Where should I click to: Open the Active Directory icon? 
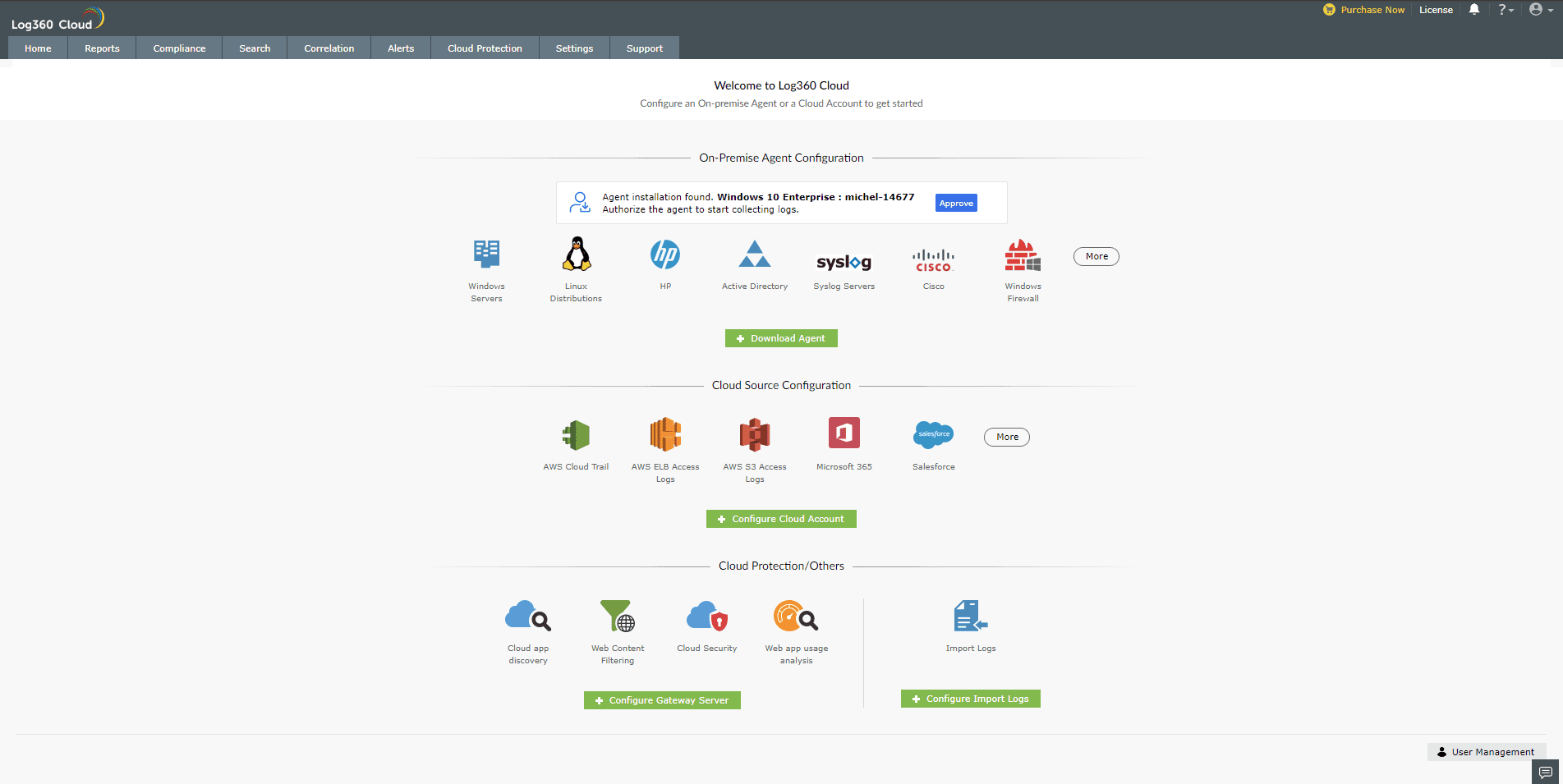click(x=755, y=254)
